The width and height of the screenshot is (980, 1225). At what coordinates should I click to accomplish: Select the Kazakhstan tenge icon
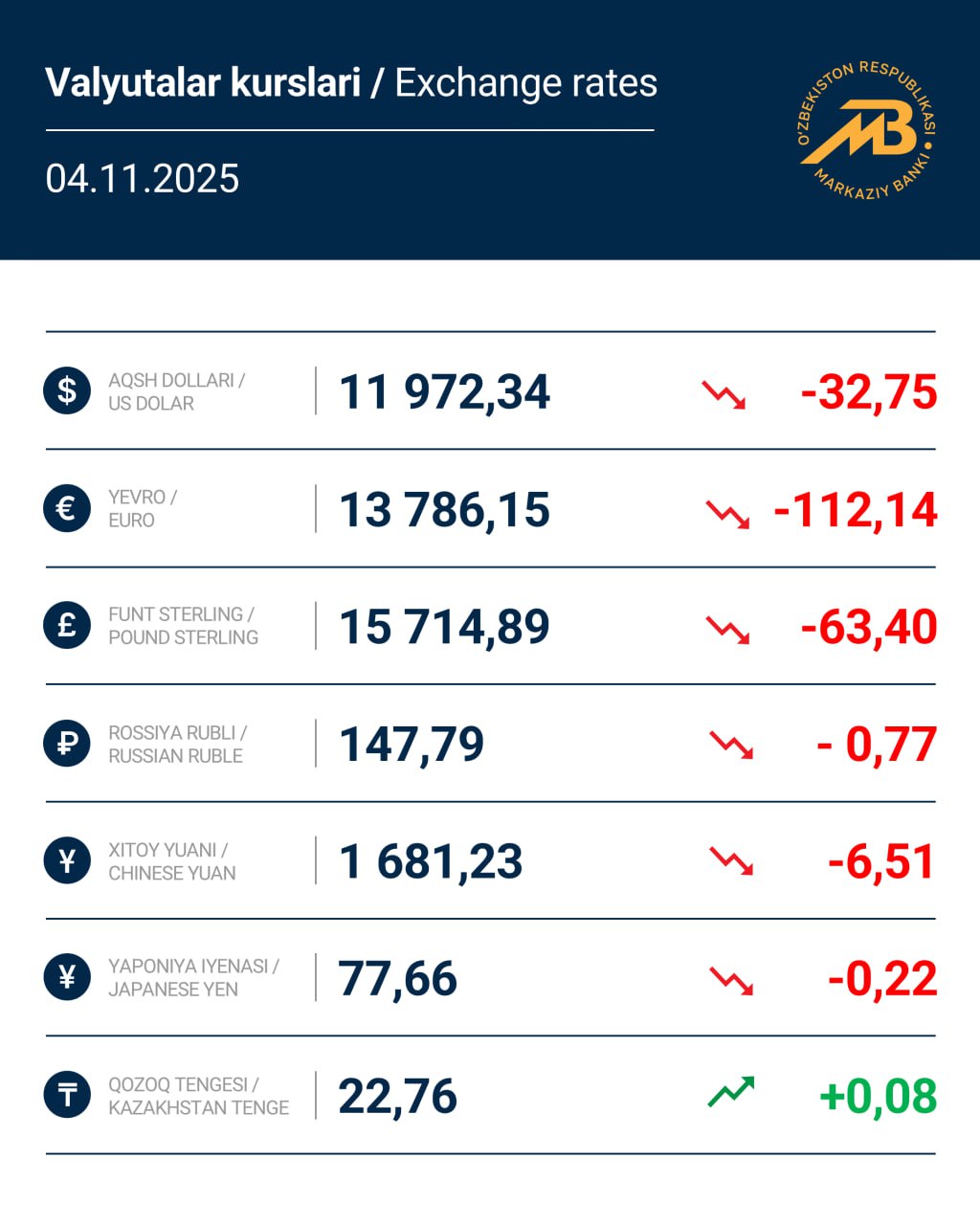[x=67, y=1096]
